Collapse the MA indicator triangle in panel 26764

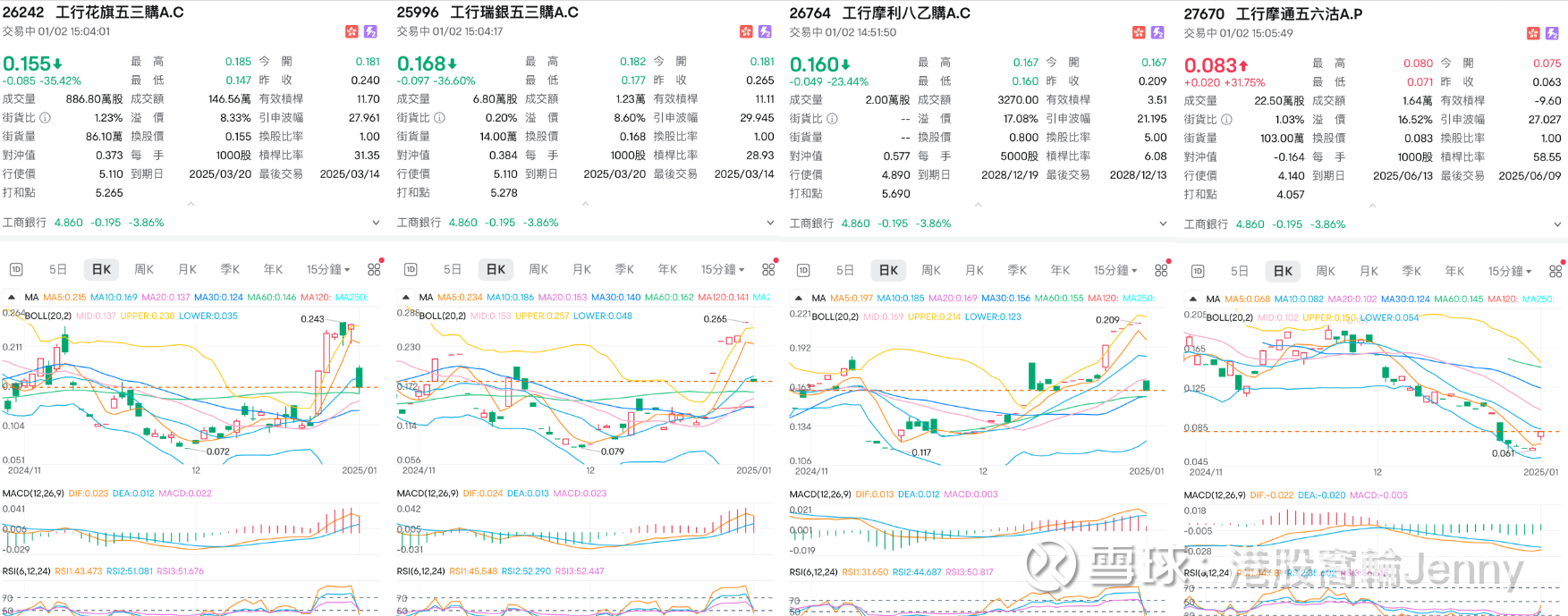798,298
